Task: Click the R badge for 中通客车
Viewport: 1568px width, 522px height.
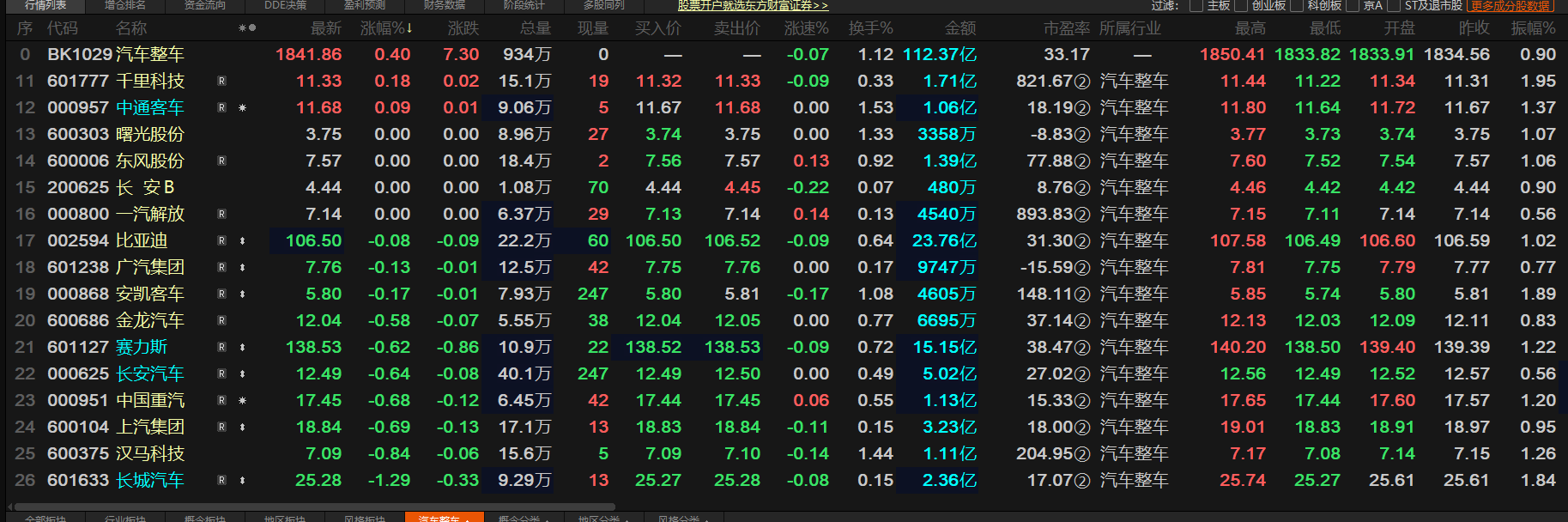Action: coord(221,108)
